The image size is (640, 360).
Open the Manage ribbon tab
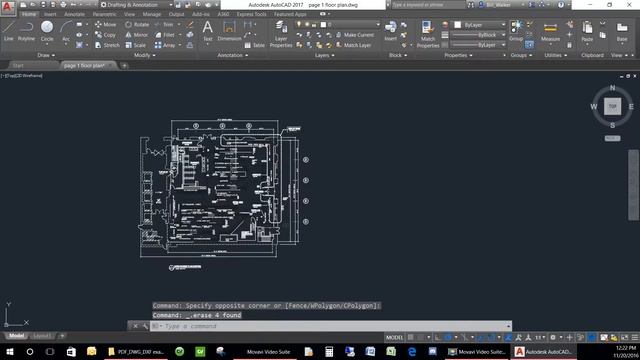point(151,14)
